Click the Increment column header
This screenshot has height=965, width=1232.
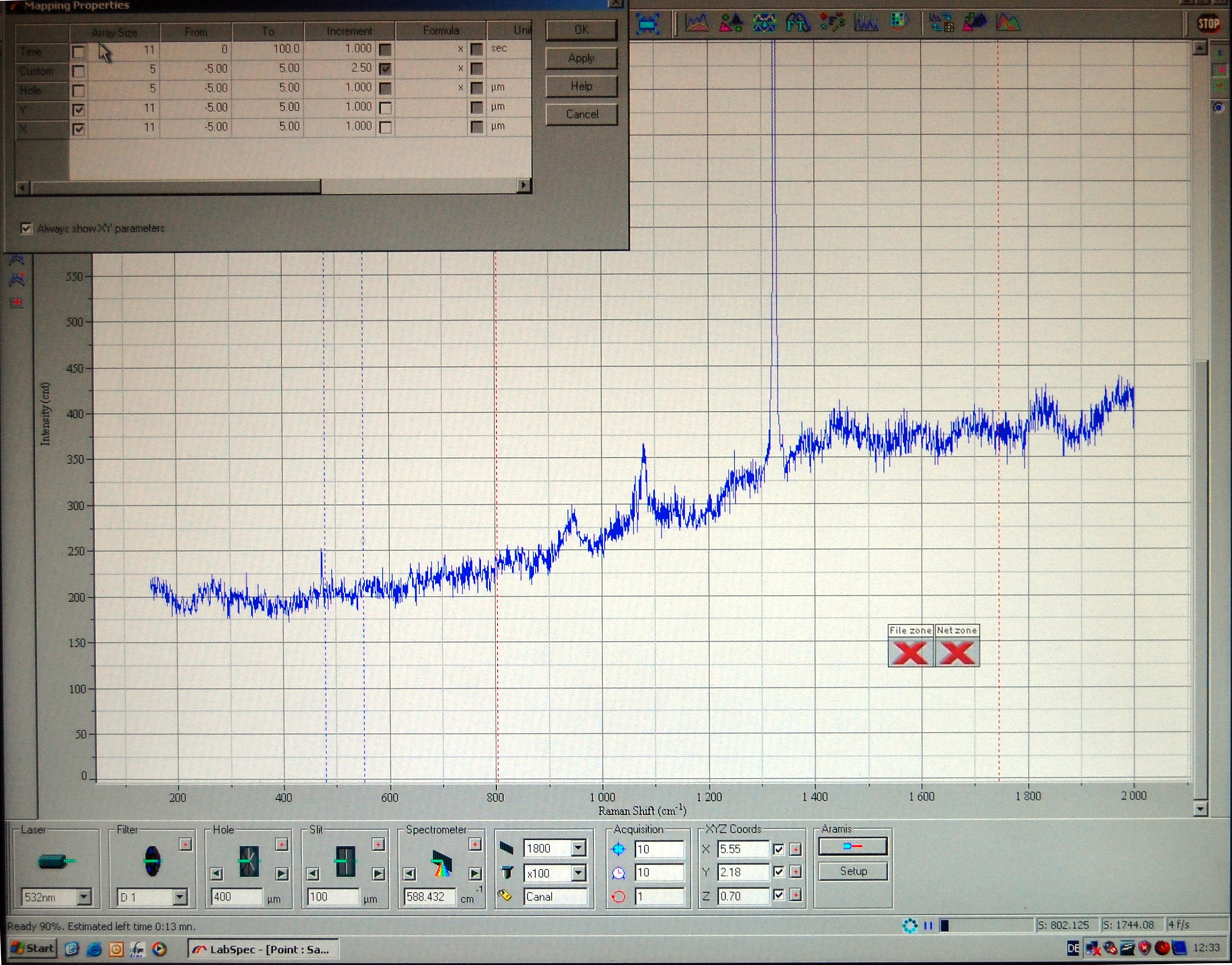[x=349, y=31]
